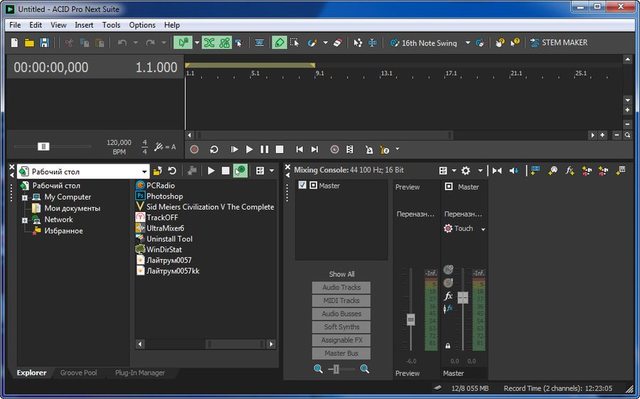The height and width of the screenshot is (399, 640).
Task: Toggle Auto Preview in Explorer
Action: 240,171
